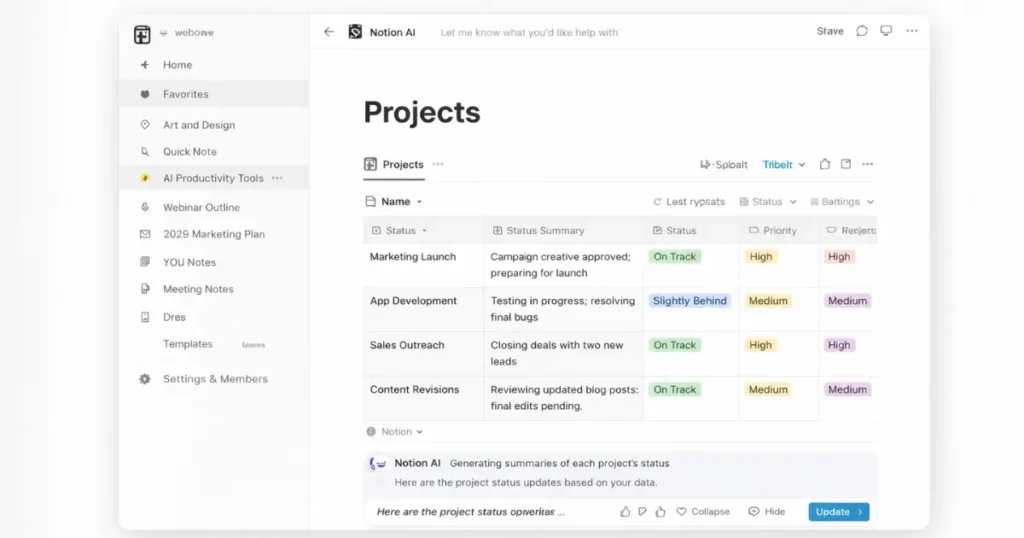Click the Slightly Behind status tag
The height and width of the screenshot is (538, 1024).
point(690,301)
